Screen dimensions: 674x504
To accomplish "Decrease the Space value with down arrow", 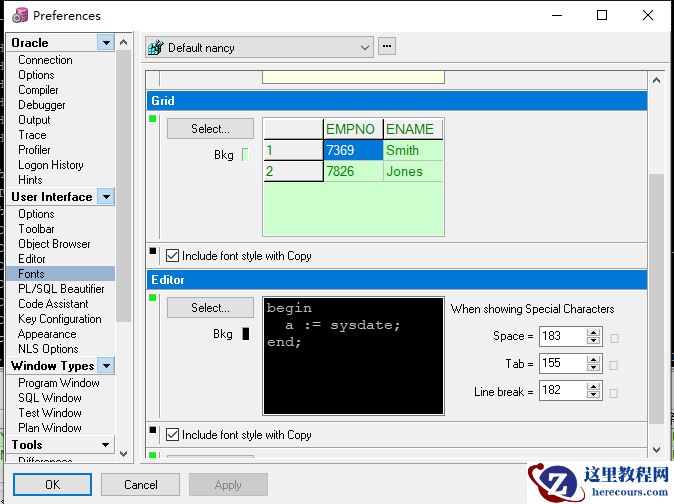I will [594, 341].
